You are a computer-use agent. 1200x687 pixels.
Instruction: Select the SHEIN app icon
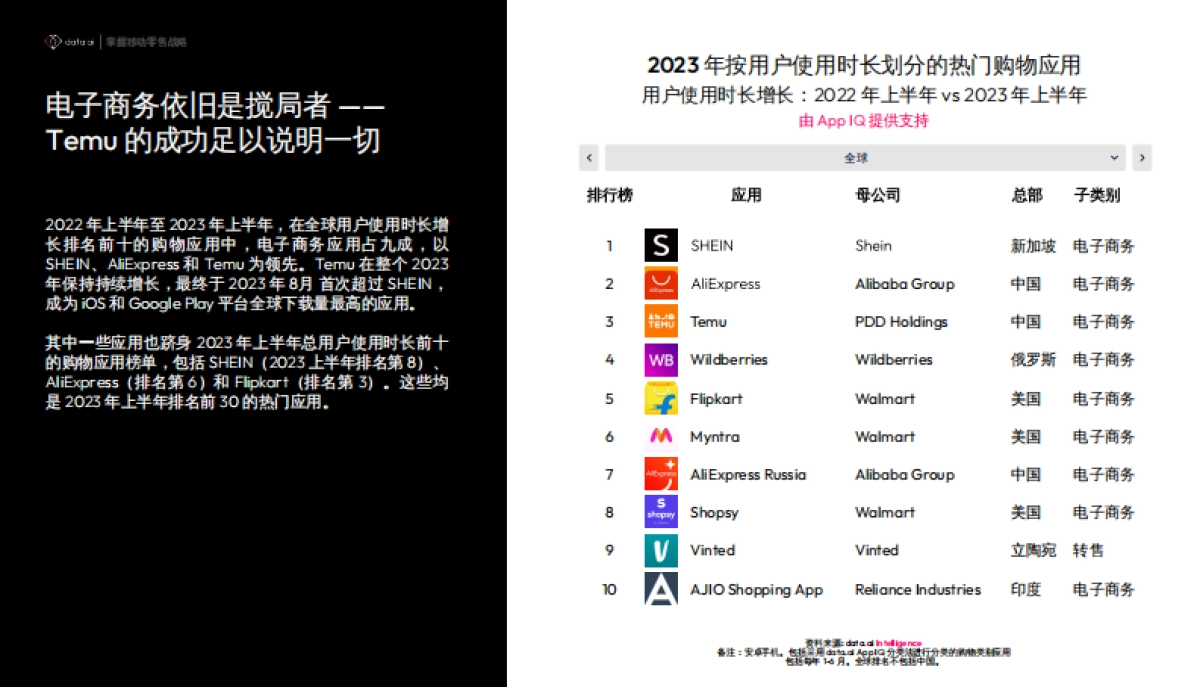(x=660, y=245)
